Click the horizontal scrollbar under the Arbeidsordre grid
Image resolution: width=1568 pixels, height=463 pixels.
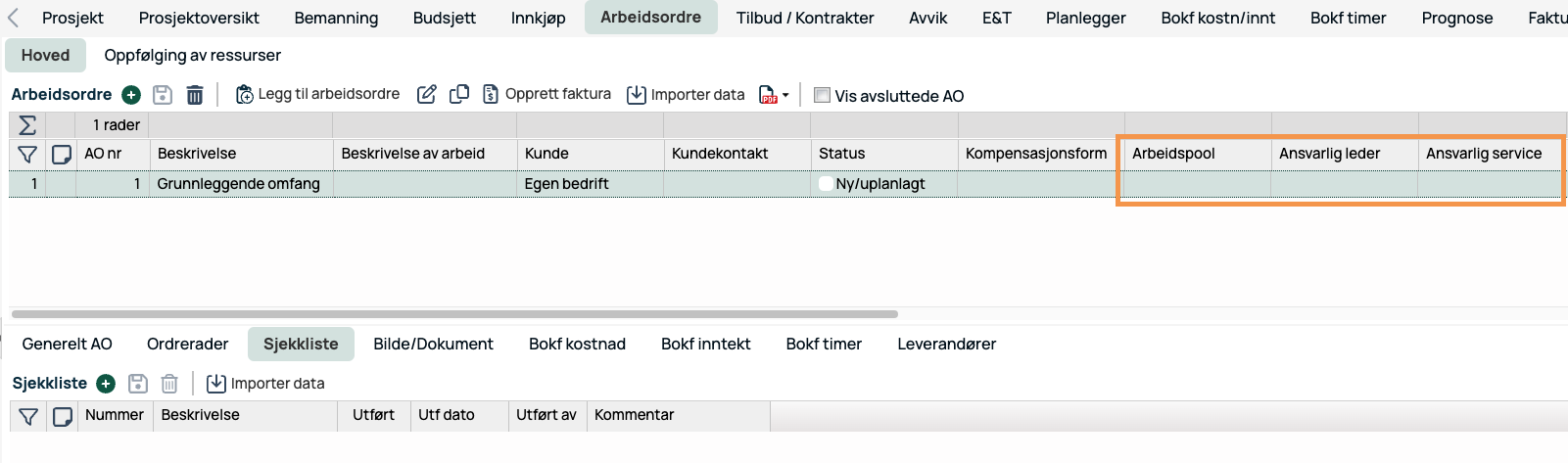pos(454,314)
